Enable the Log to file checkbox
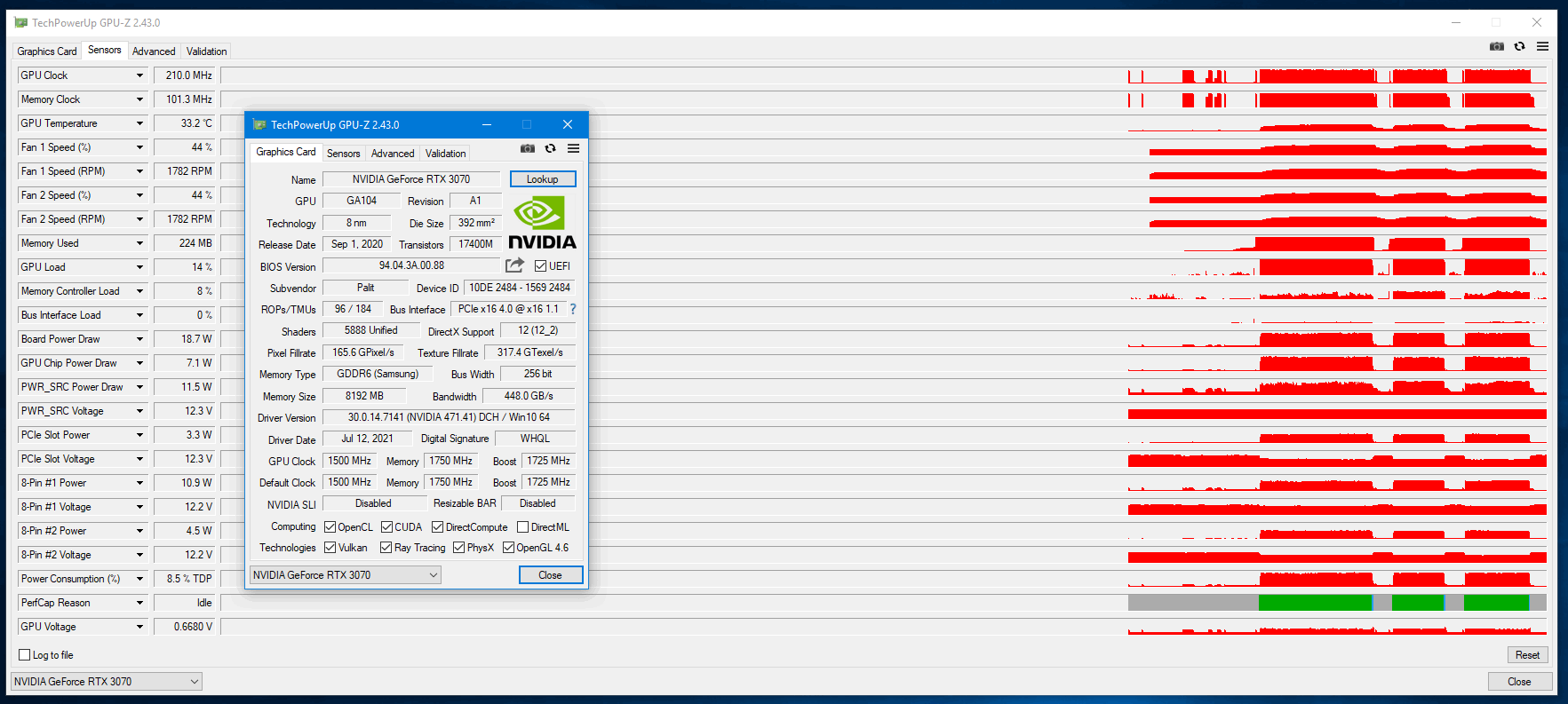The image size is (1568, 704). click(24, 654)
